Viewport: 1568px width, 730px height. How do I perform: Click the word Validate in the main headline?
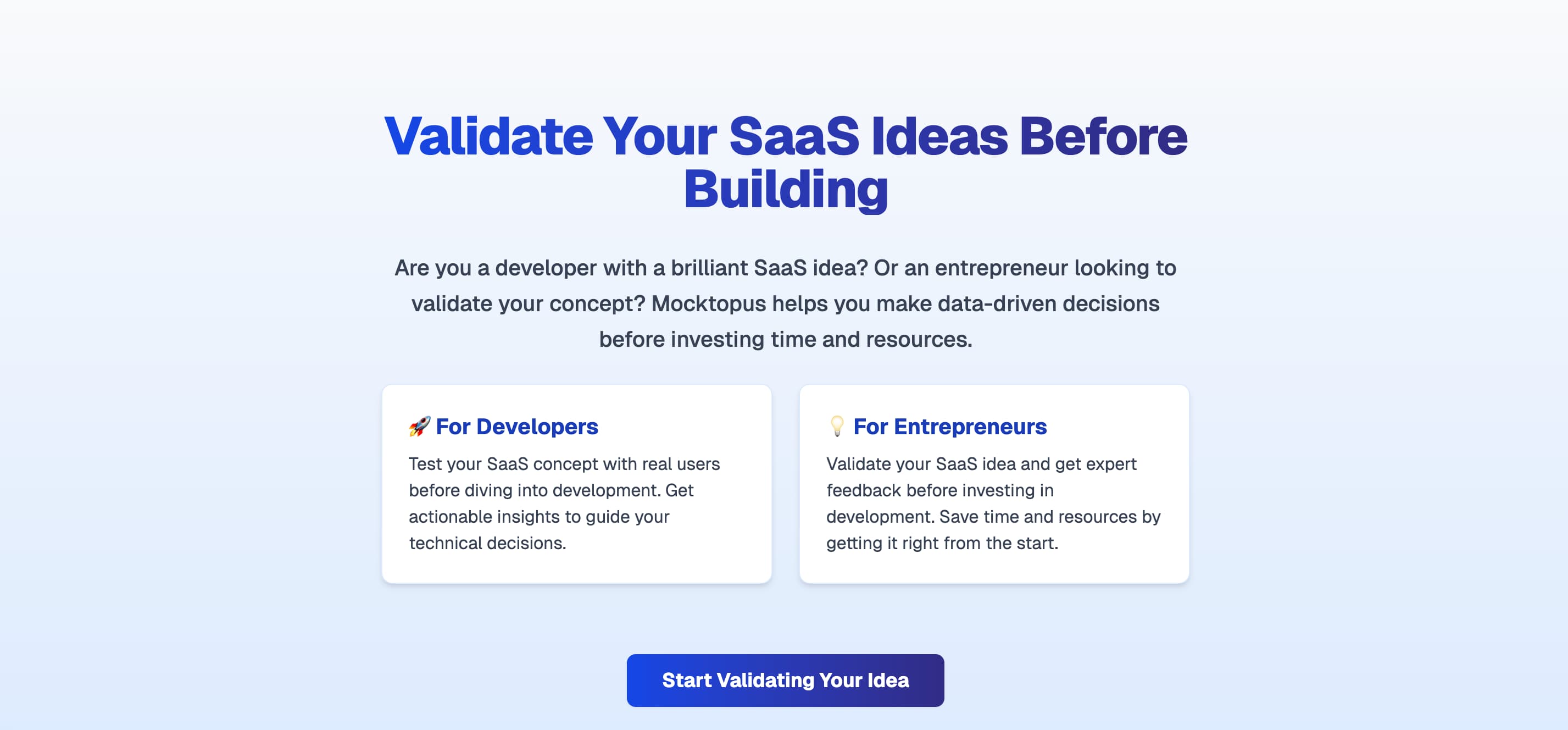tap(488, 136)
